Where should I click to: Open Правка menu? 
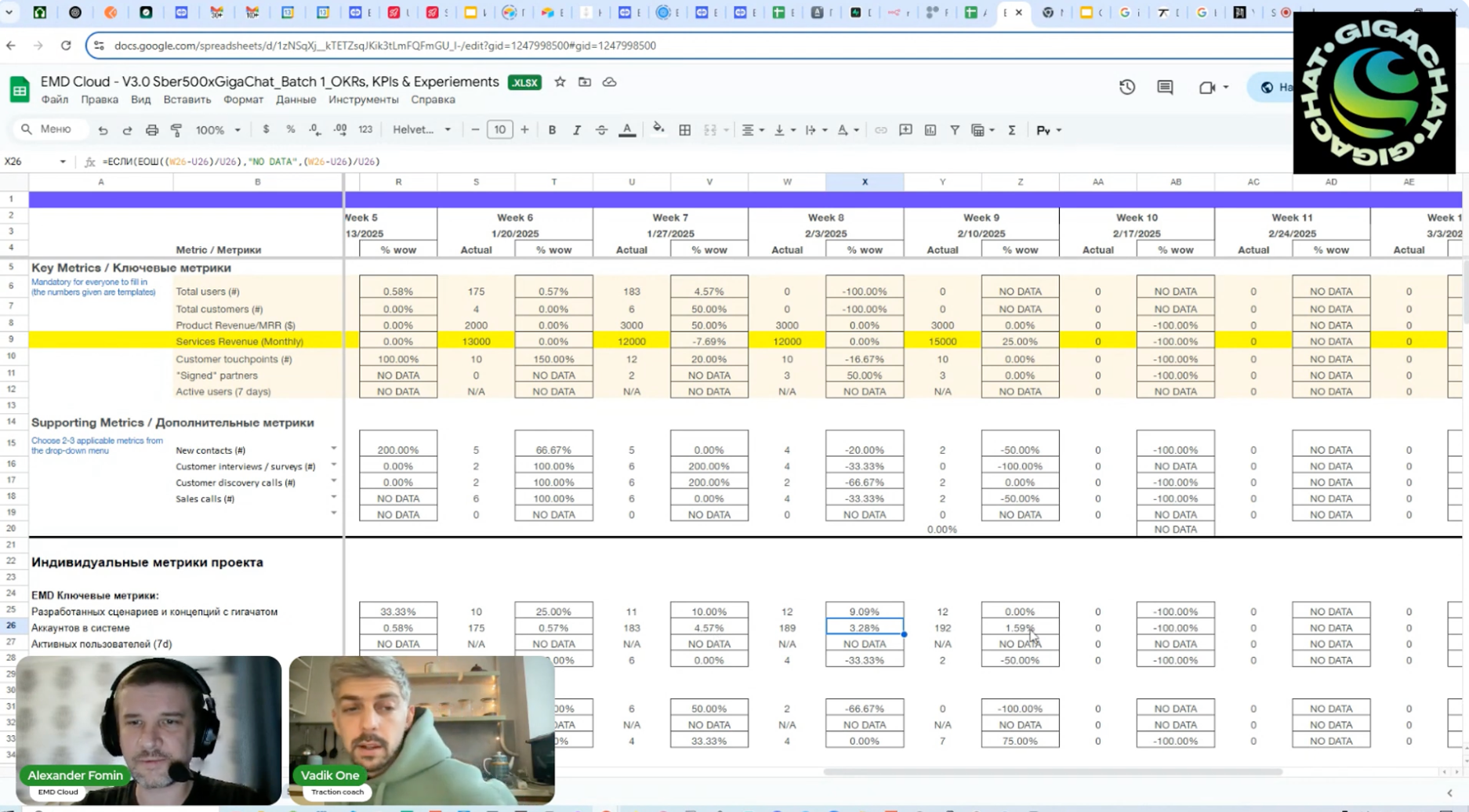point(100,100)
